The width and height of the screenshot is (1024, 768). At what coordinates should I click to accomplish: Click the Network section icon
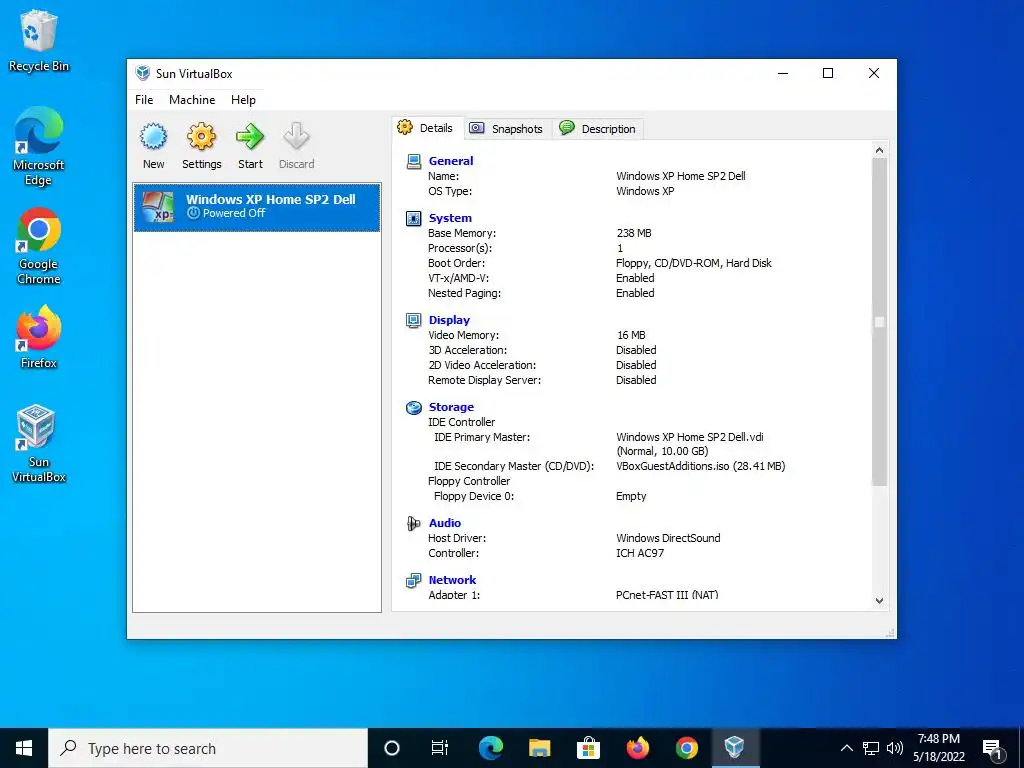coord(413,580)
